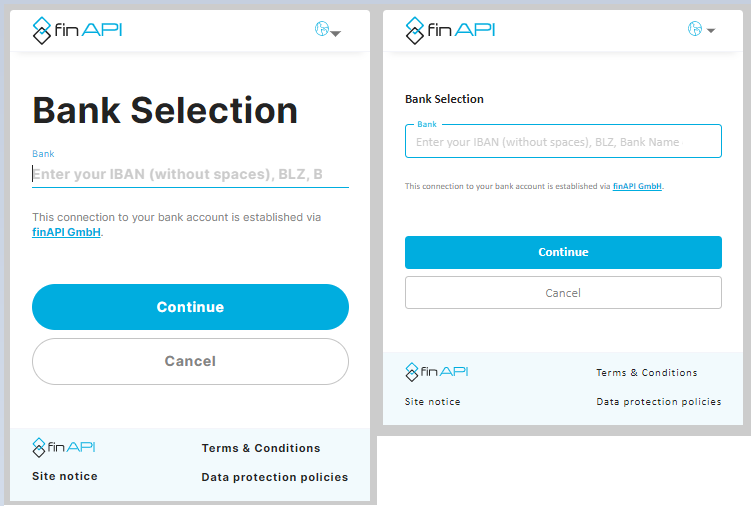Image resolution: width=751 pixels, height=506 pixels.
Task: Focus the underlined Bank IBAN field in the left panel
Action: (x=190, y=174)
